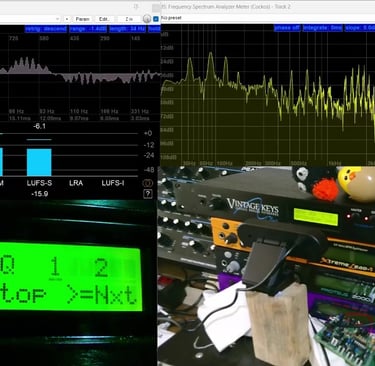Open the Param button
The height and width of the screenshot is (366, 375).
point(82,19)
